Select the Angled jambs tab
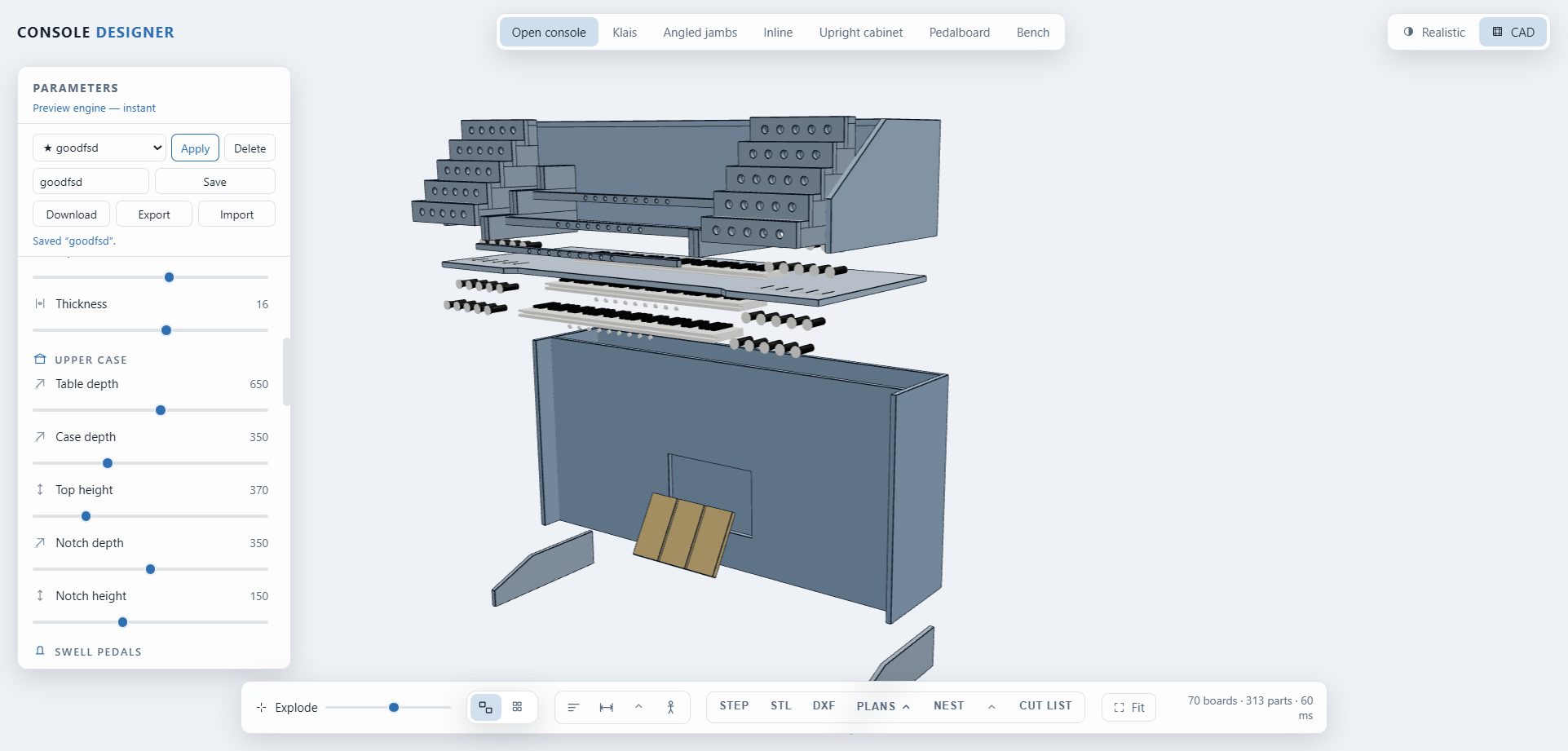 coord(700,32)
